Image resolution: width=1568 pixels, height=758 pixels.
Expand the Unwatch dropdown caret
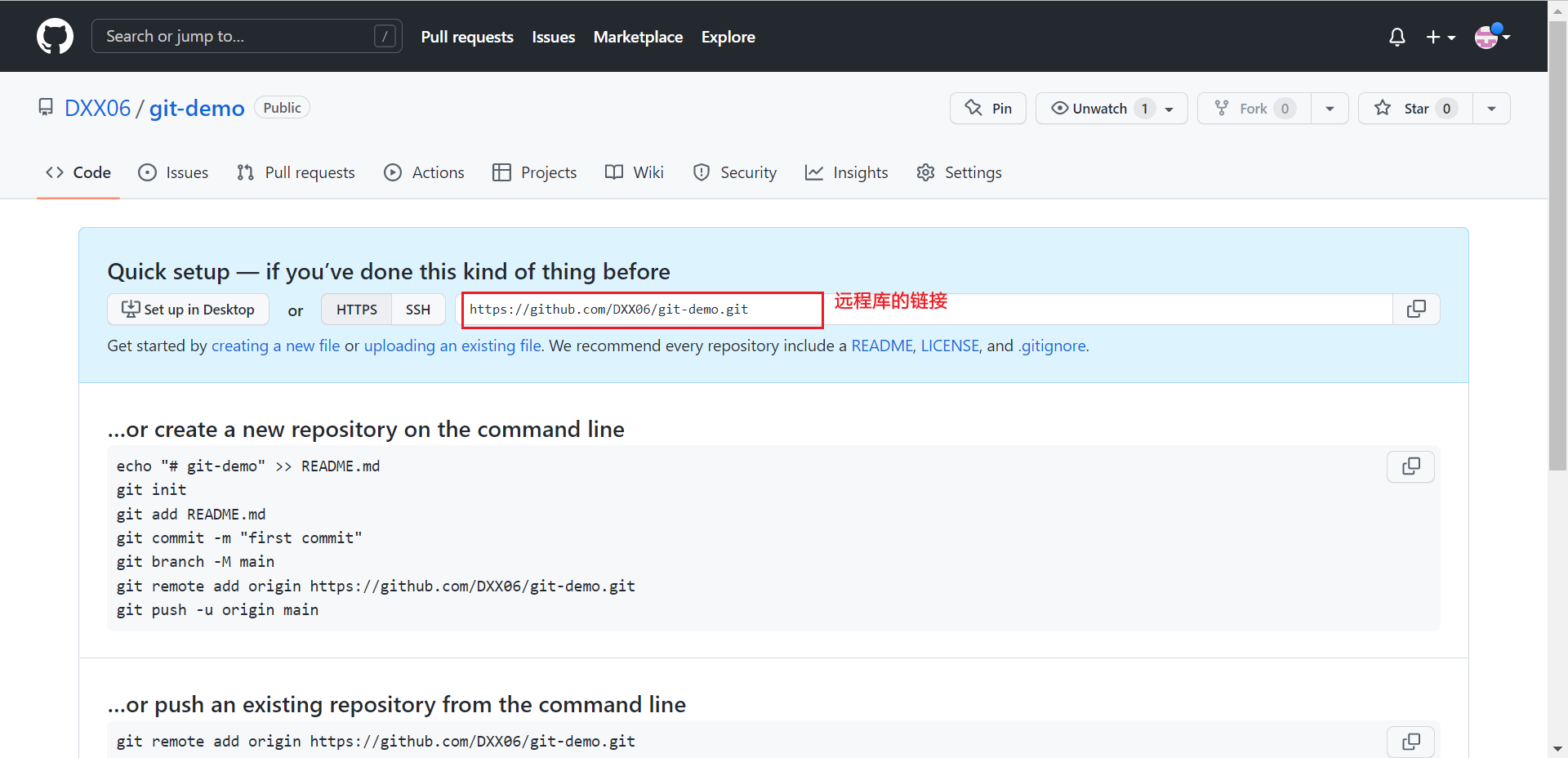pyautogui.click(x=1169, y=109)
